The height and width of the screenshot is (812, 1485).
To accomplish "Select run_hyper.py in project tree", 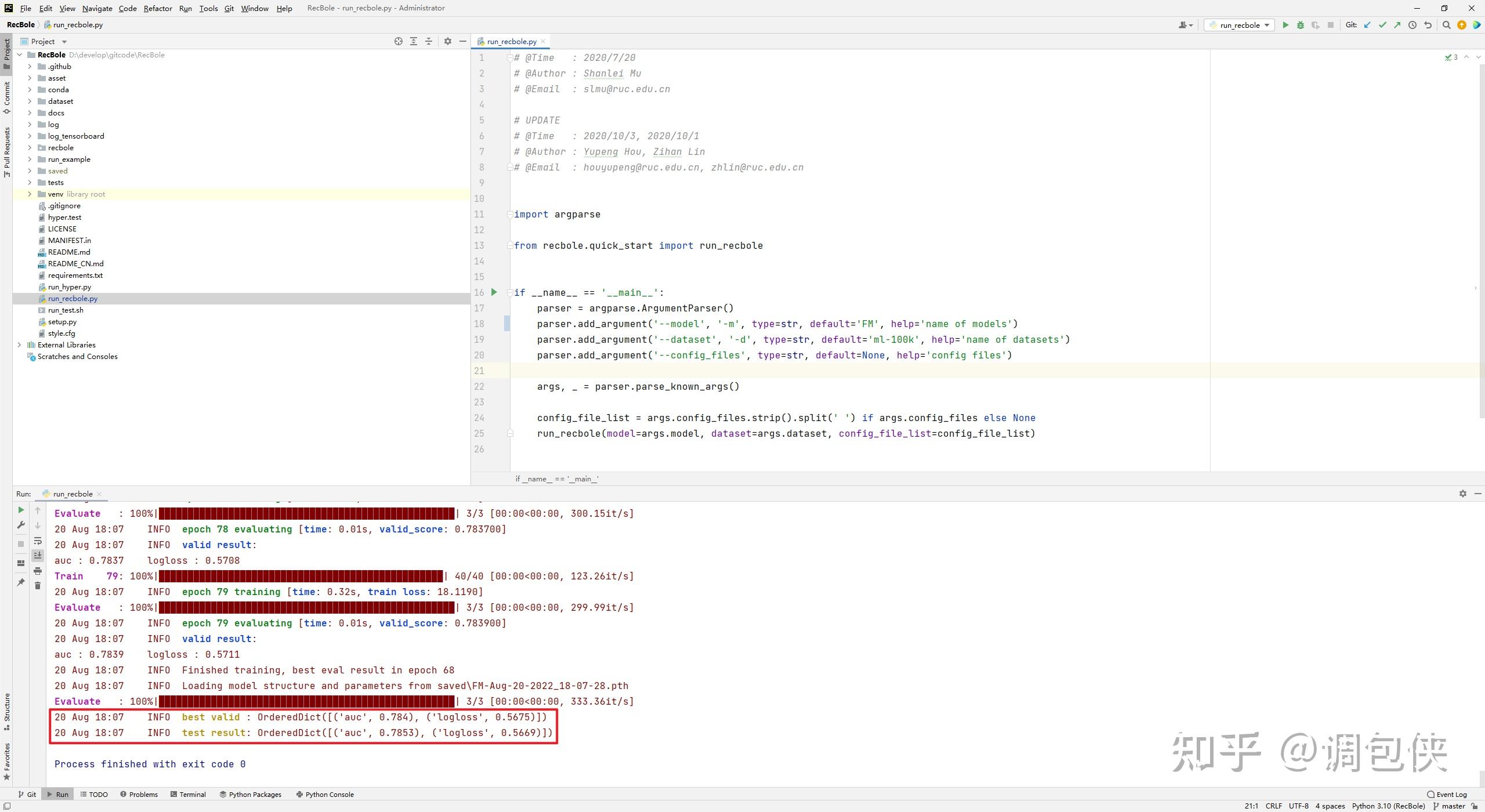I will 70,287.
